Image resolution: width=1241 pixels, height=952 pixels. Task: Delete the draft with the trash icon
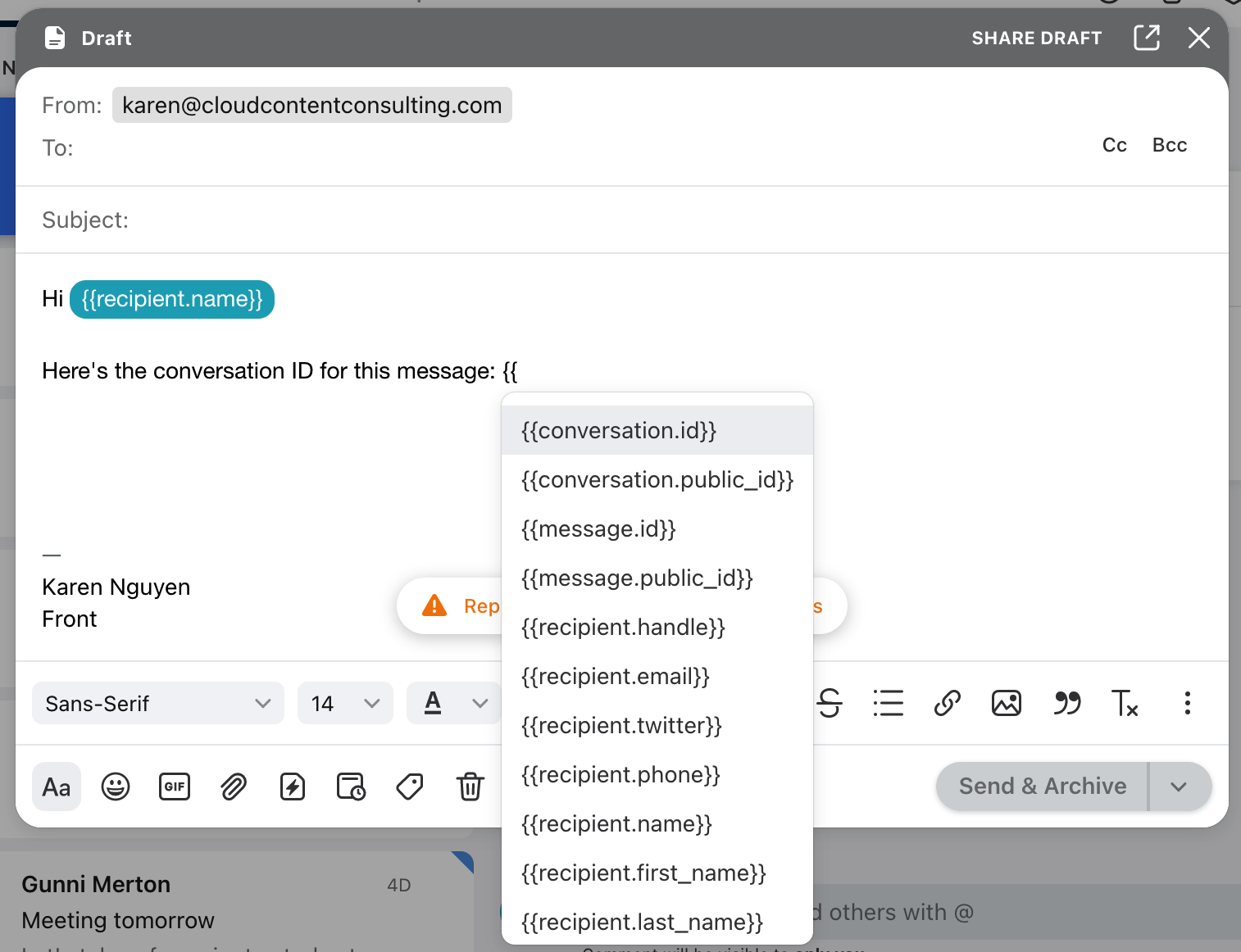pyautogui.click(x=470, y=787)
